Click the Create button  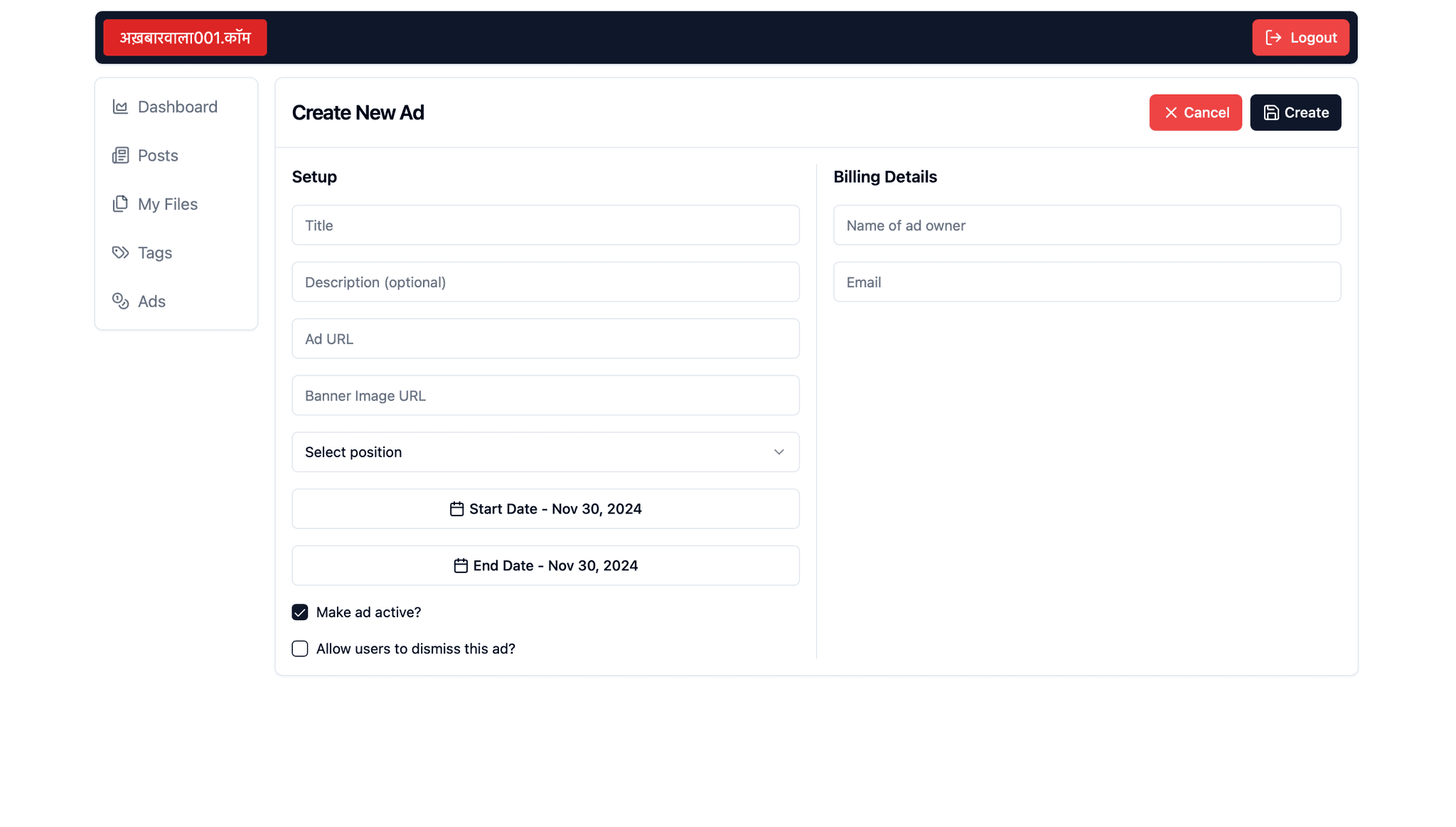(1295, 112)
